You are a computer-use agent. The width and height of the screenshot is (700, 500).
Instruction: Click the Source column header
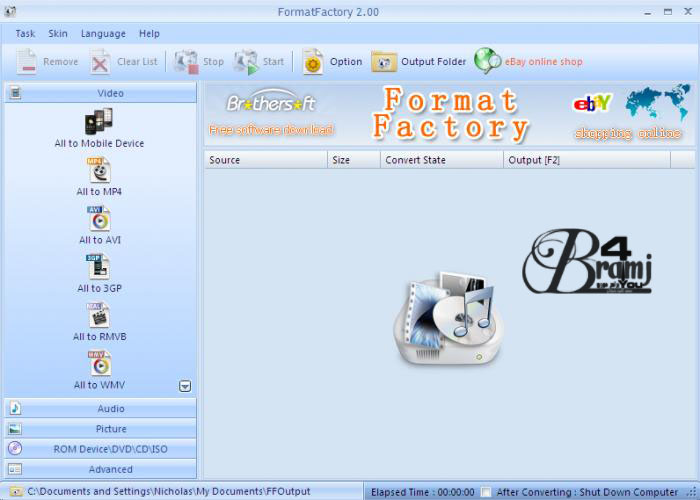coord(266,160)
